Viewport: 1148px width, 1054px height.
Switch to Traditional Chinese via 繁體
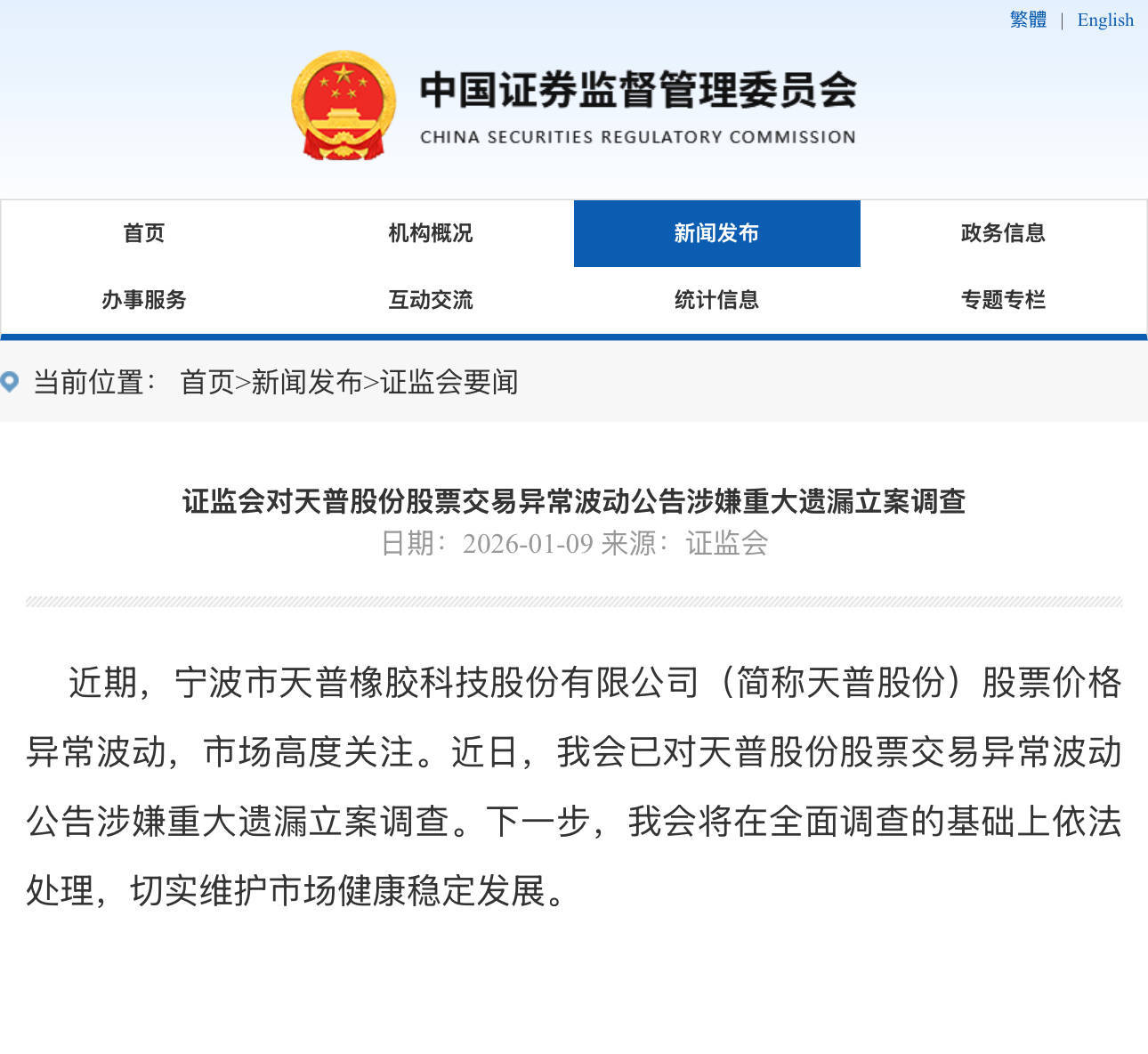pos(1028,20)
